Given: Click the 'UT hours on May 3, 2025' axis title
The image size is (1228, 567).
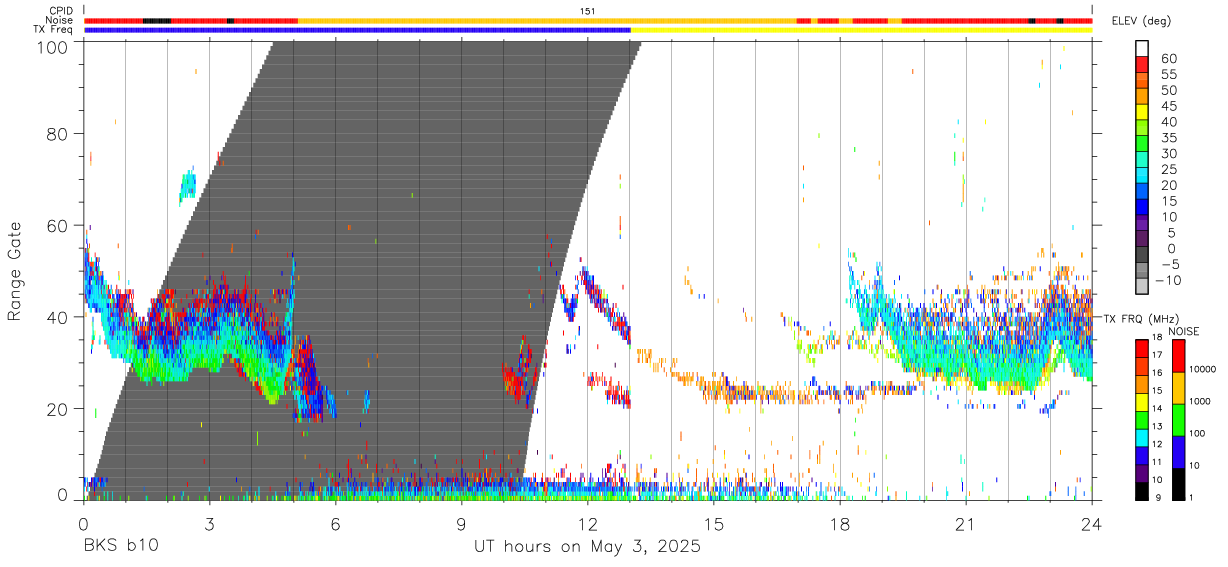Looking at the screenshot, I should click(x=588, y=547).
